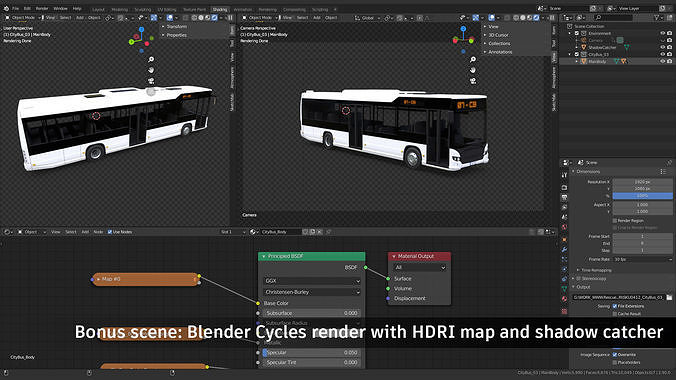Open Christensen-Burley subsurface method dropdown

tap(312, 292)
